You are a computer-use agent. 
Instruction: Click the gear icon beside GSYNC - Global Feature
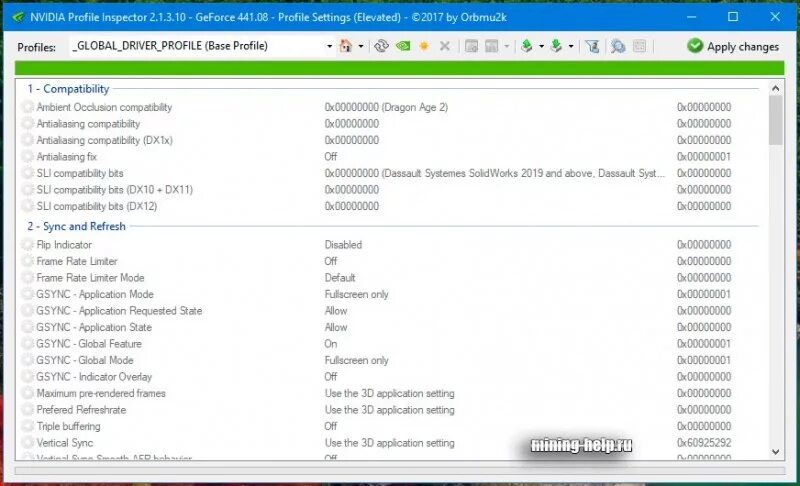coord(28,344)
